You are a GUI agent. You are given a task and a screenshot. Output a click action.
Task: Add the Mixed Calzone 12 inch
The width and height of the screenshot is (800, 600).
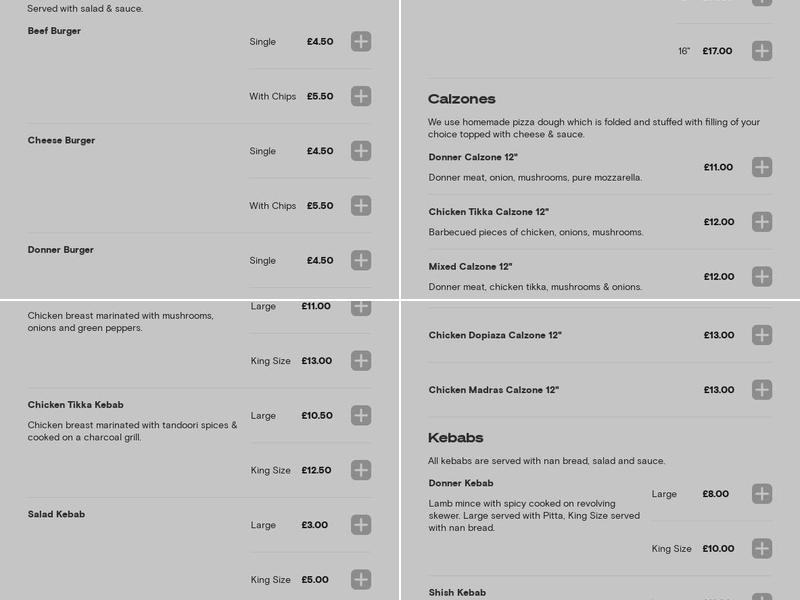(x=762, y=277)
